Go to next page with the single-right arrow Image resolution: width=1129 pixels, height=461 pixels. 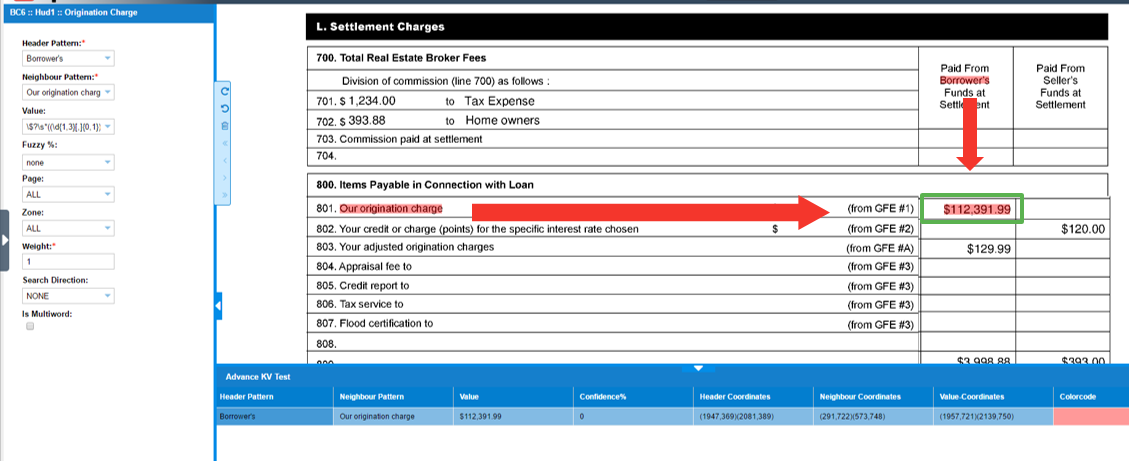click(x=225, y=177)
